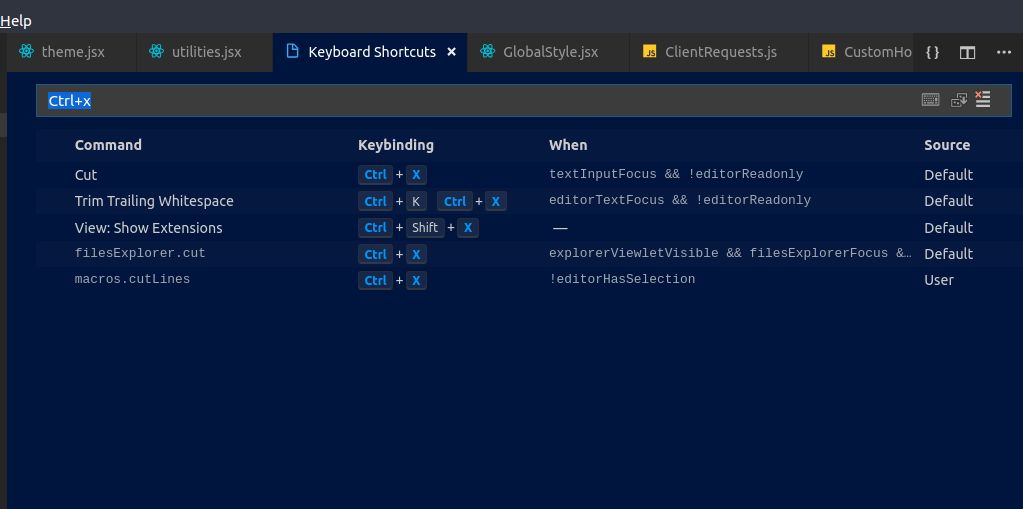
Task: Close the Keyboard Shortcuts tab
Action: point(451,52)
